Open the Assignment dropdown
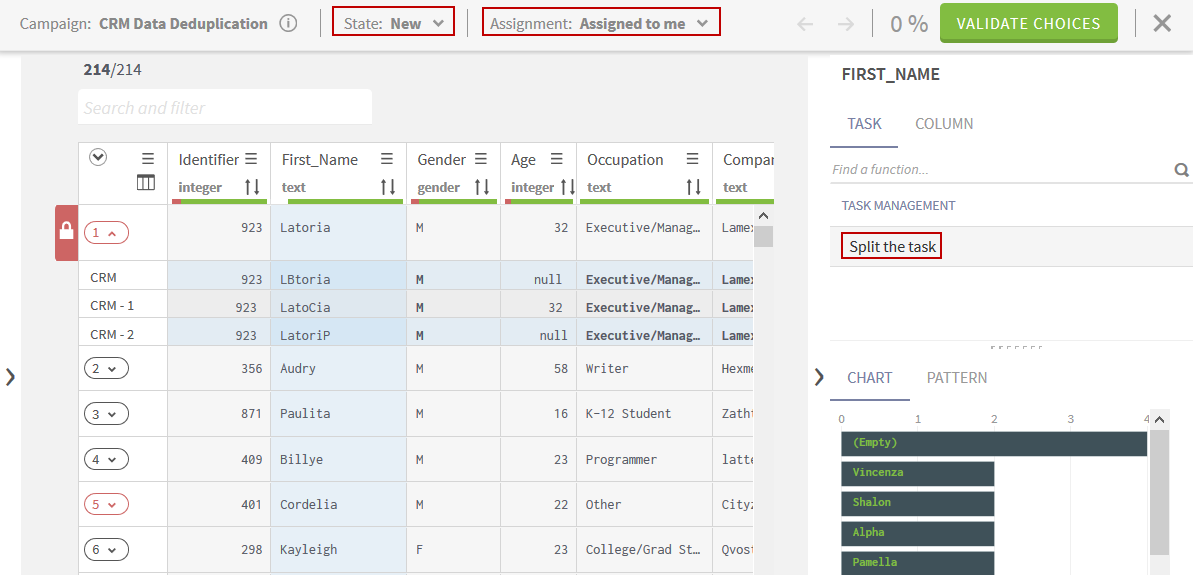The width and height of the screenshot is (1193, 575). point(601,23)
